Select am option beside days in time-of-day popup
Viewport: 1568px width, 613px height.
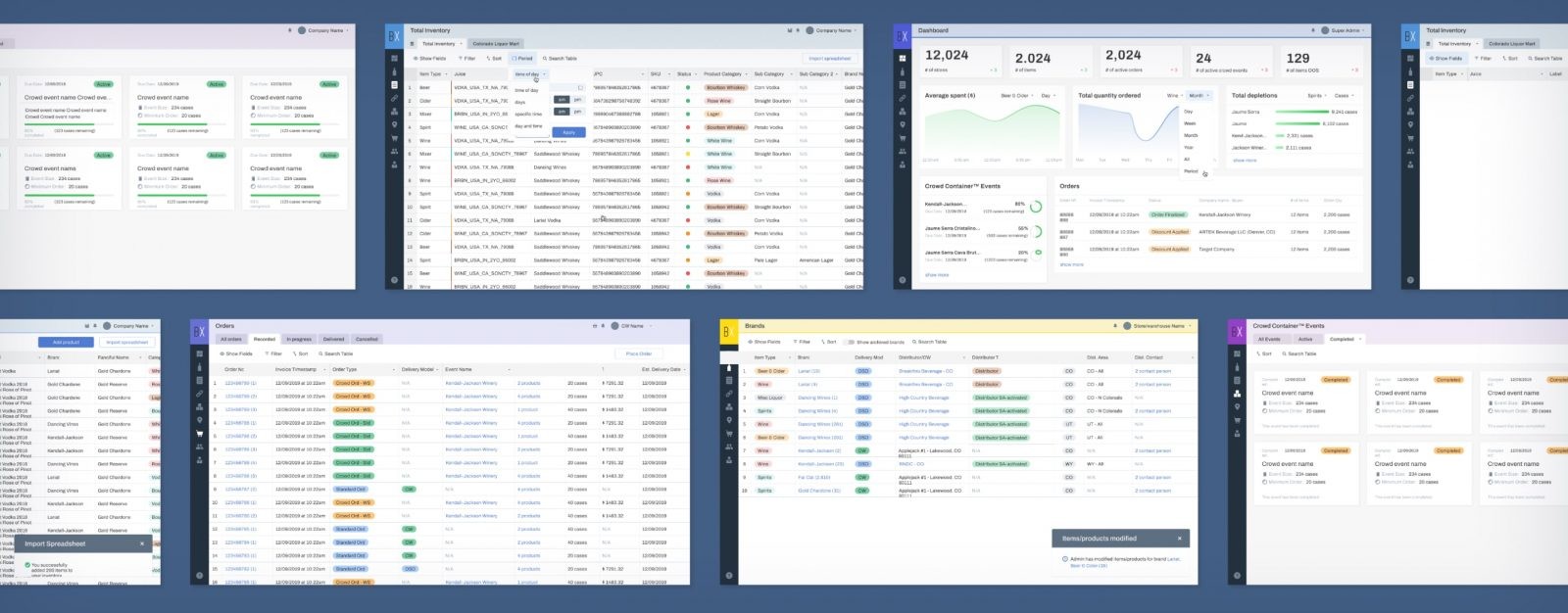click(x=562, y=99)
